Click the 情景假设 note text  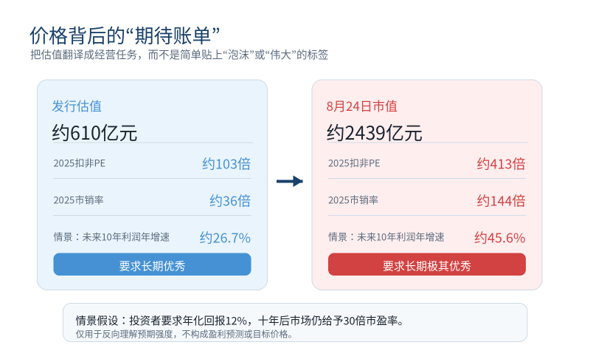240,321
